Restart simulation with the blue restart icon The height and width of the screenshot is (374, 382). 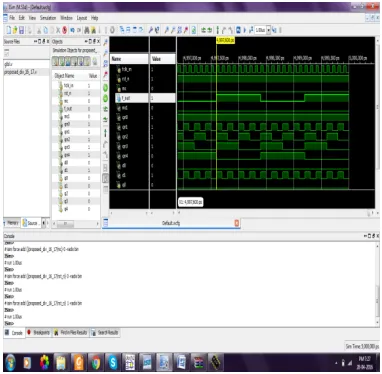(238, 30)
